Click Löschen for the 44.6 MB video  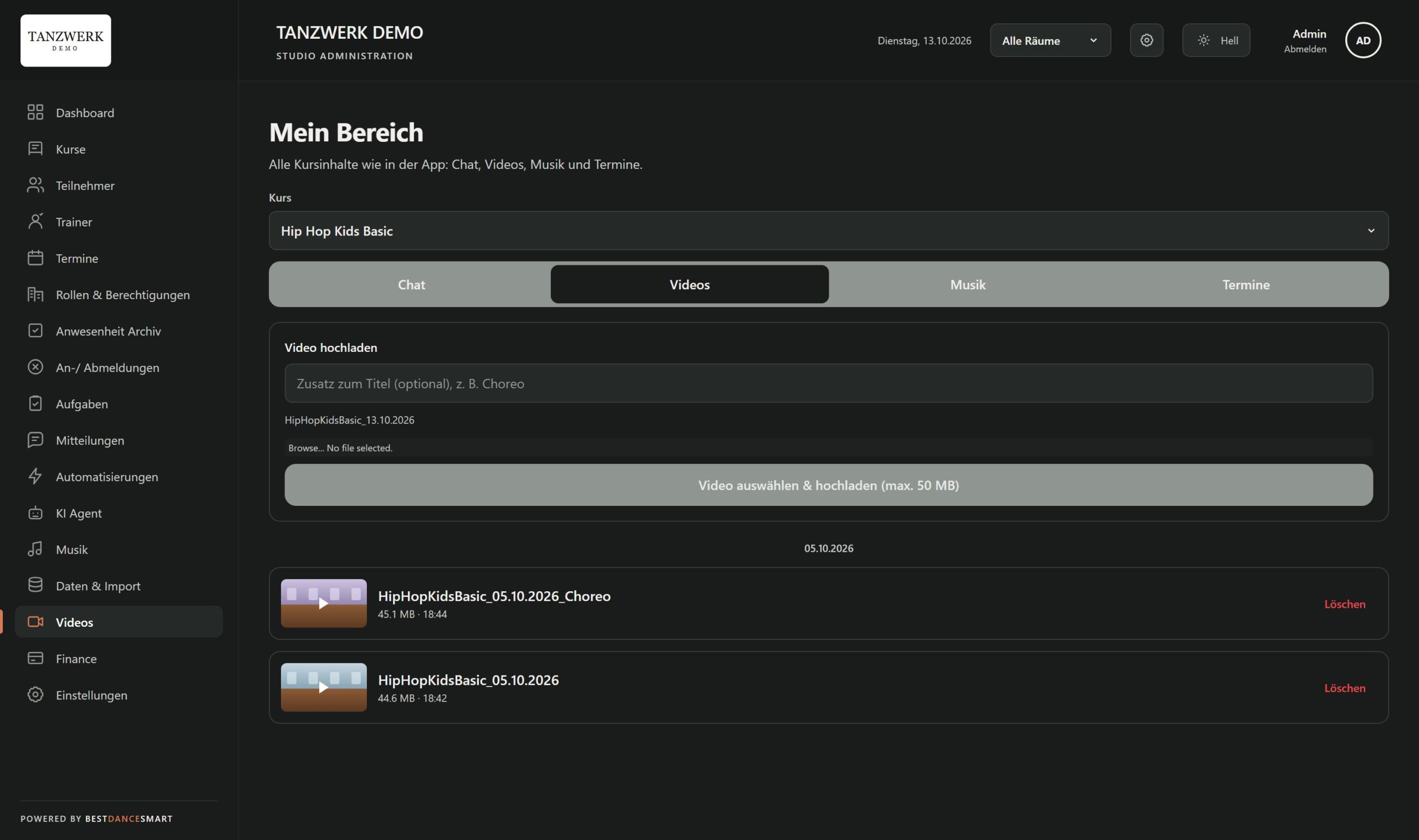tap(1345, 688)
